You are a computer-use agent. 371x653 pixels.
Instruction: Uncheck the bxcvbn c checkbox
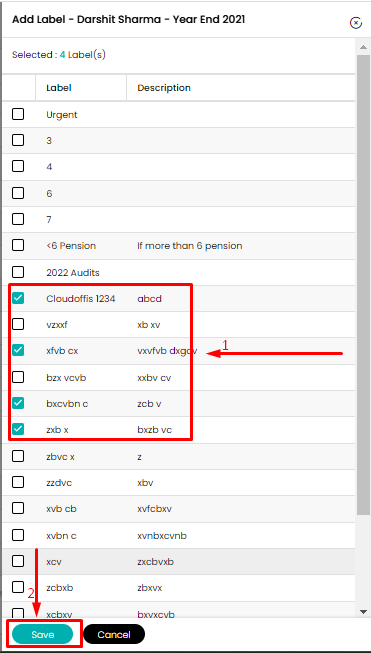pos(18,403)
